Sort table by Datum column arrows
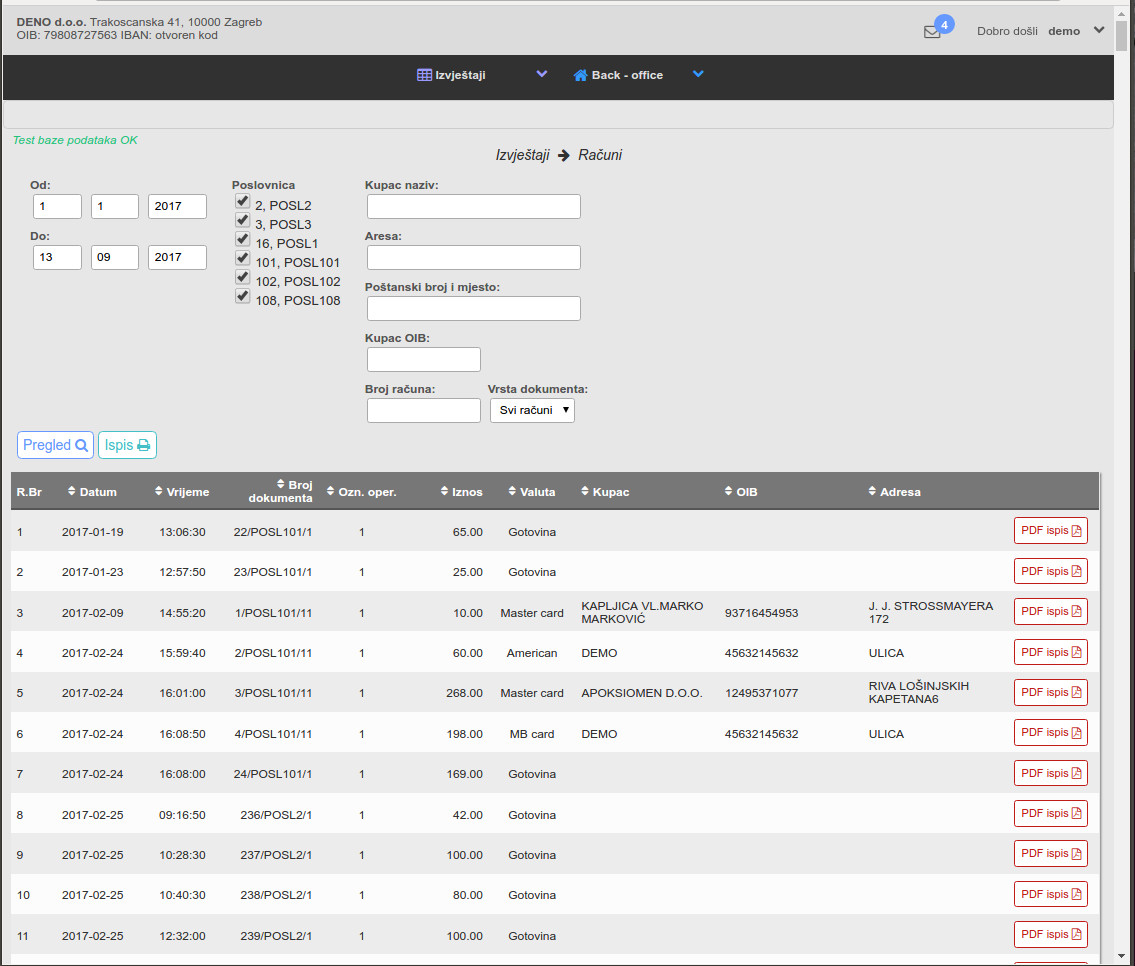This screenshot has height=966, width=1135. (x=72, y=492)
